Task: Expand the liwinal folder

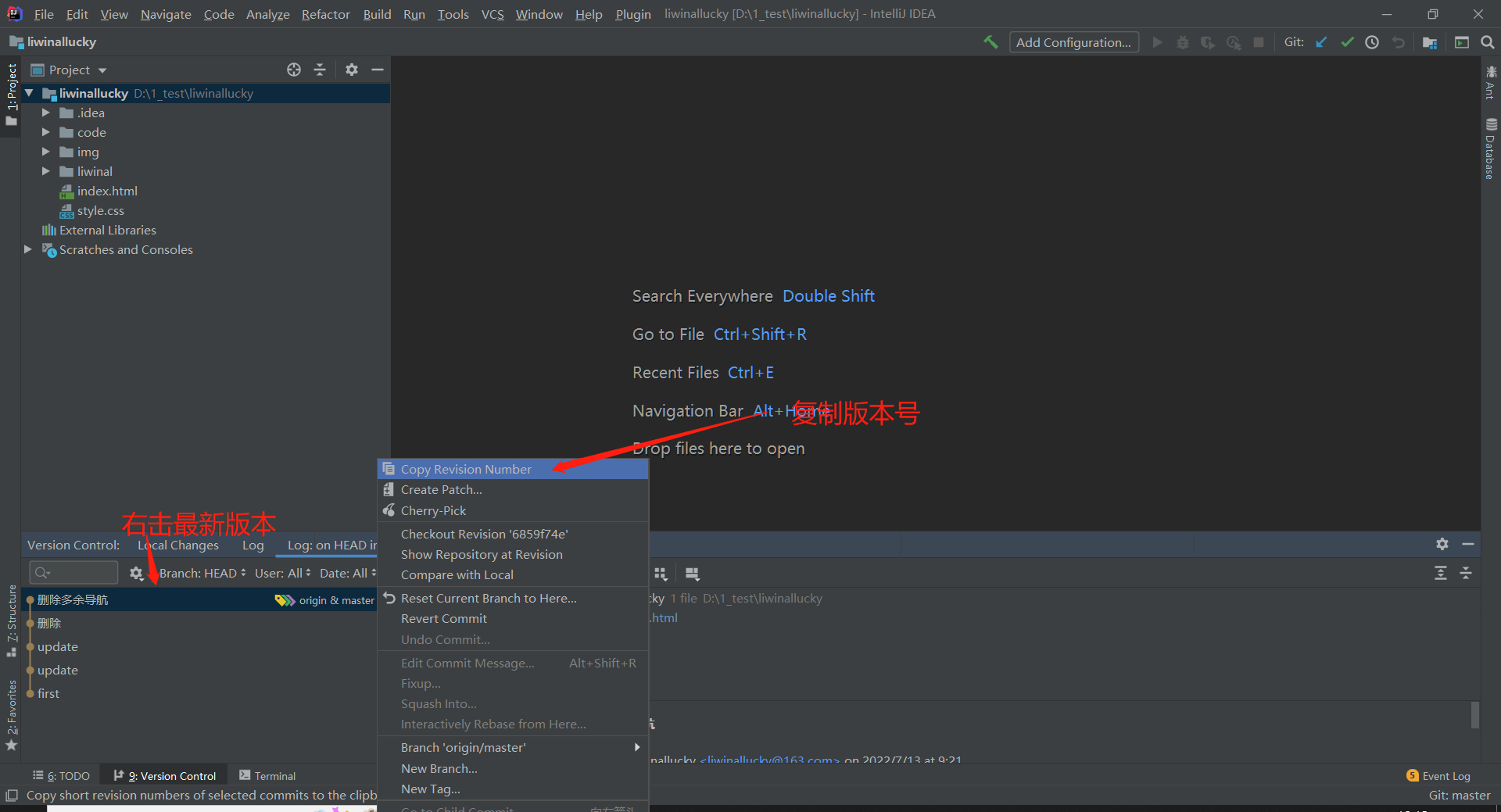Action: coord(45,171)
